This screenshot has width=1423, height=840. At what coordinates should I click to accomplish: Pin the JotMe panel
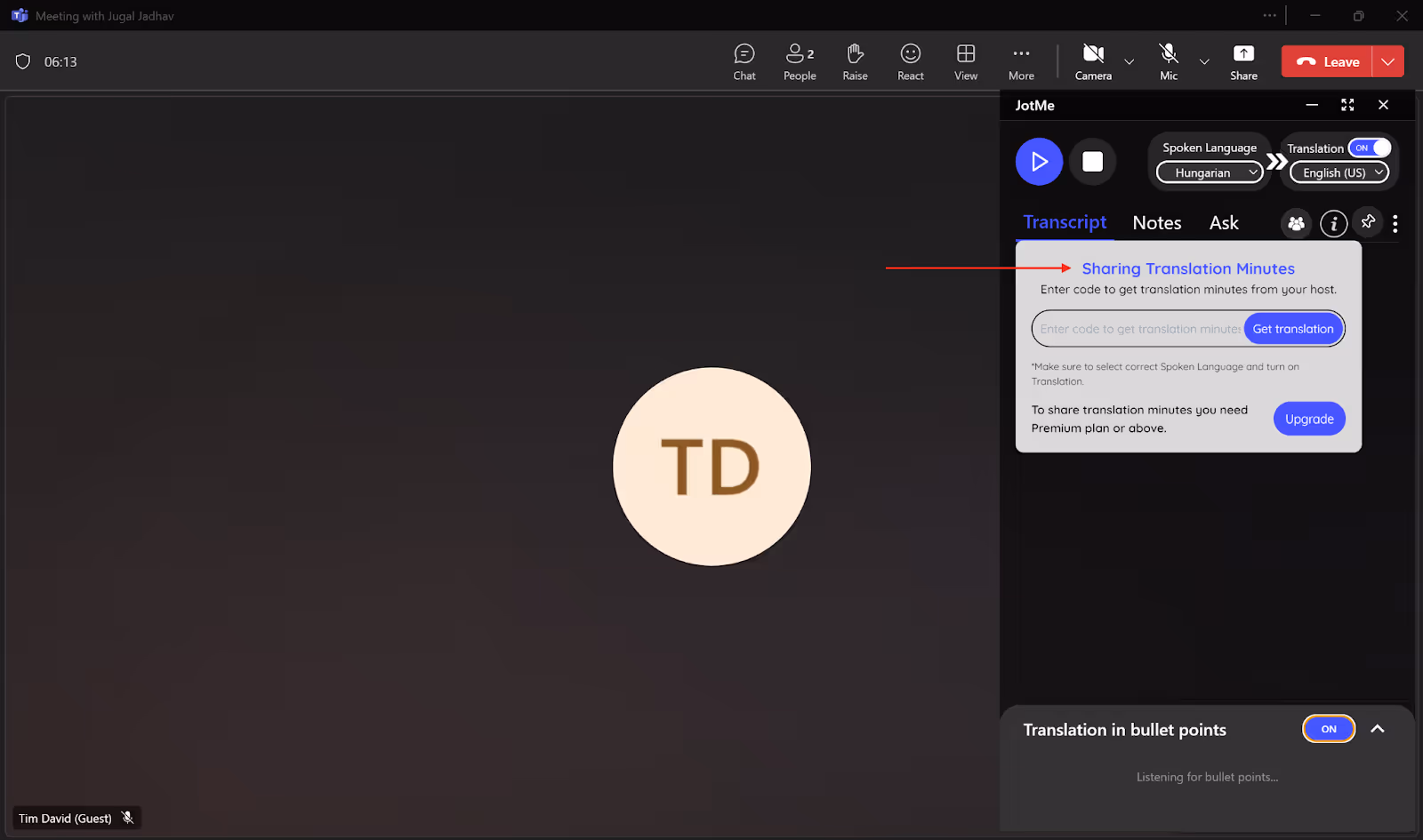1368,222
